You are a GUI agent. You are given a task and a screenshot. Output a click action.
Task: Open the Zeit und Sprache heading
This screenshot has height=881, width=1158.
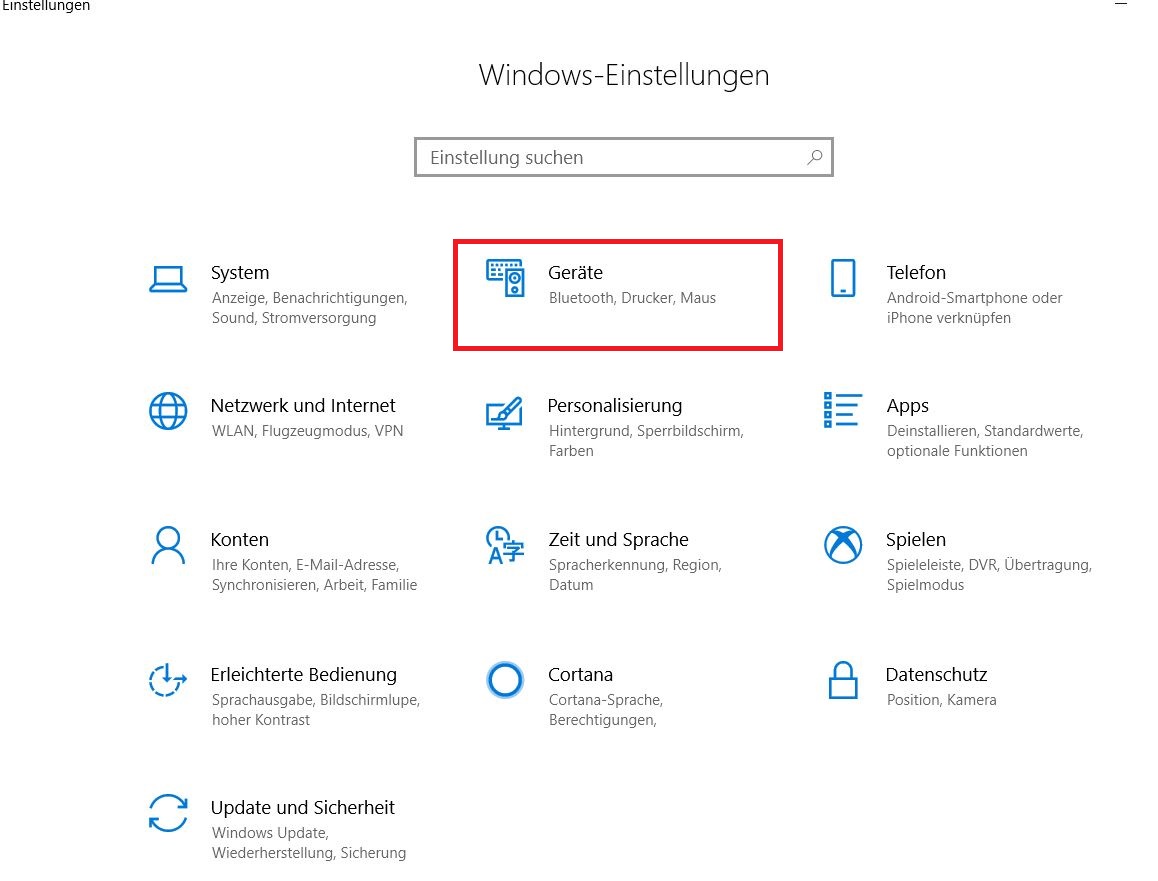point(618,540)
